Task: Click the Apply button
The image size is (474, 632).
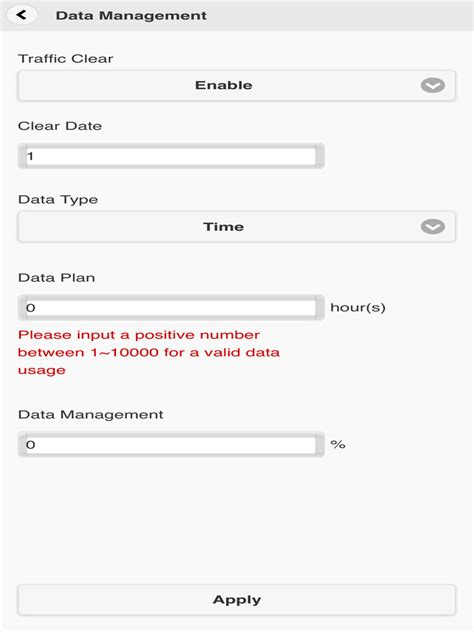Action: pyautogui.click(x=237, y=600)
